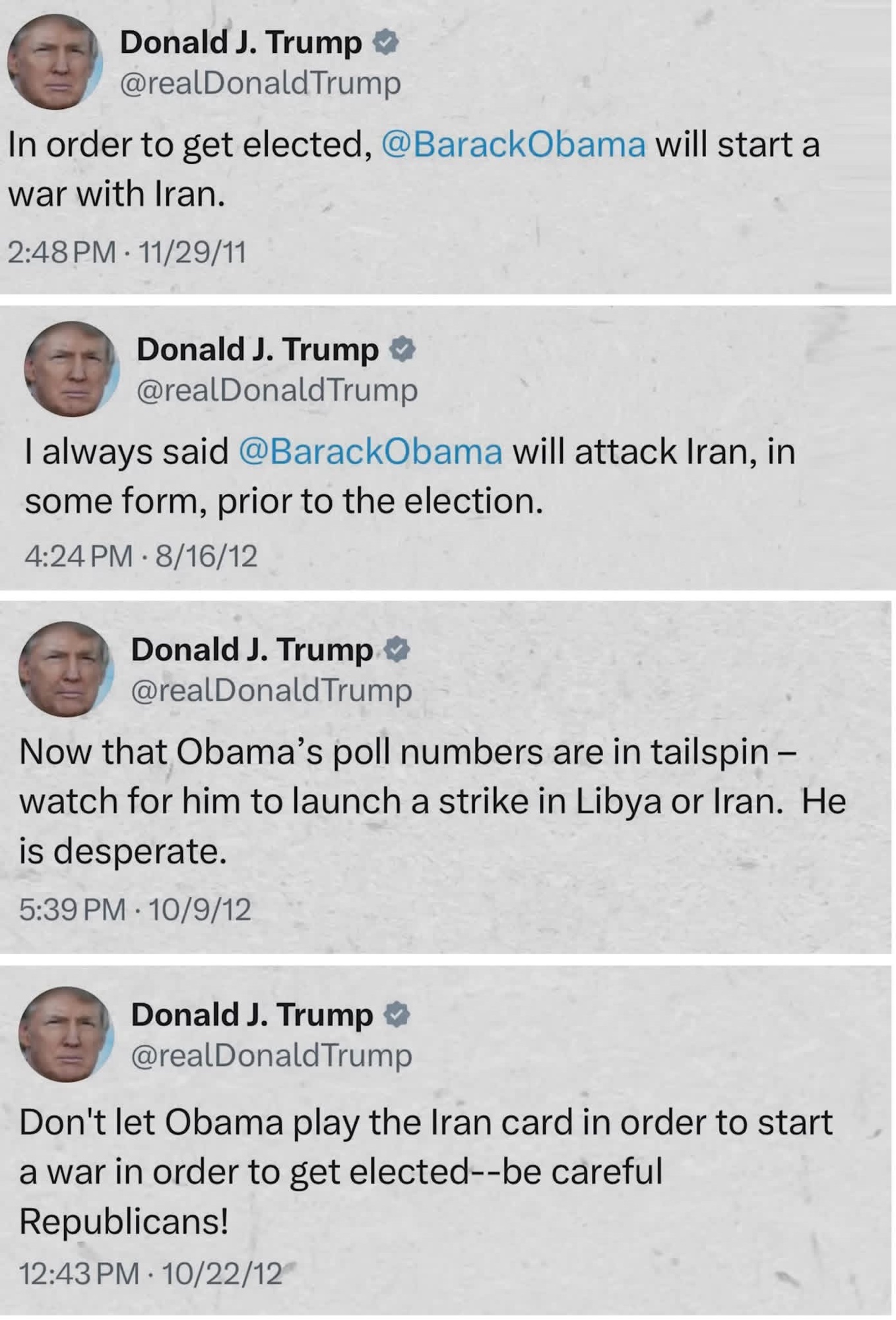This screenshot has height=1320, width=896.
Task: Open the 2:48 PM · 11/29/11 timestamp
Action: pyautogui.click(x=127, y=252)
